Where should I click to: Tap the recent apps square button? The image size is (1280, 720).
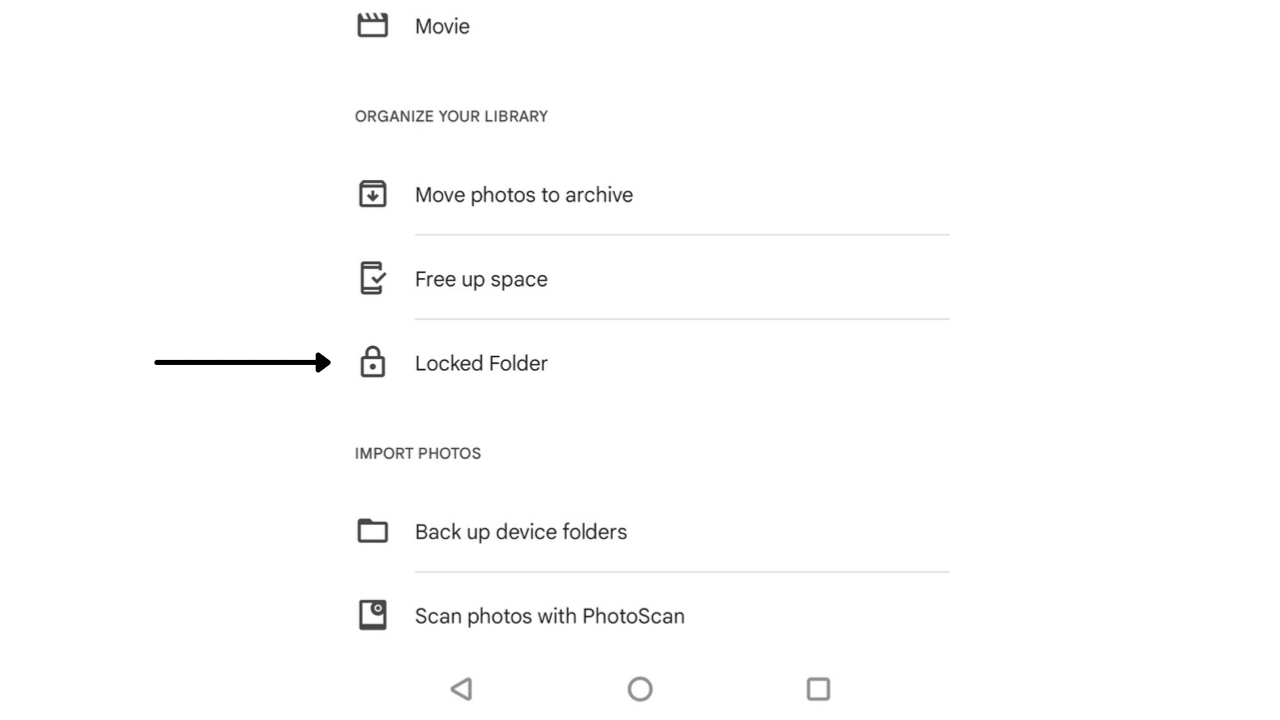click(x=818, y=688)
